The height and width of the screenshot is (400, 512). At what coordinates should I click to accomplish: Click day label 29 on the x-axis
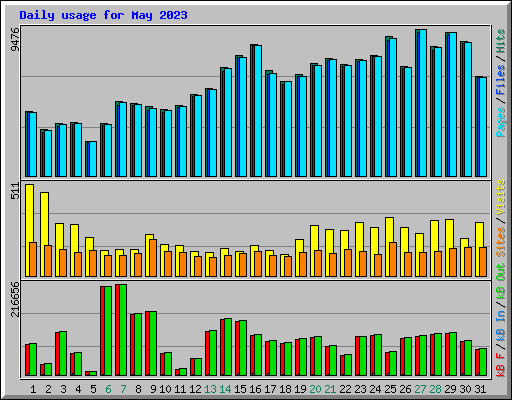pyautogui.click(x=450, y=389)
